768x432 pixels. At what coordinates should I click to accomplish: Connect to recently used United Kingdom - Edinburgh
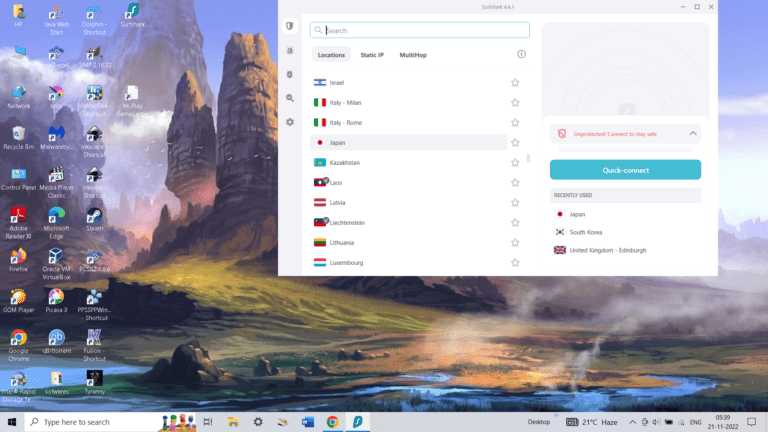pos(625,250)
